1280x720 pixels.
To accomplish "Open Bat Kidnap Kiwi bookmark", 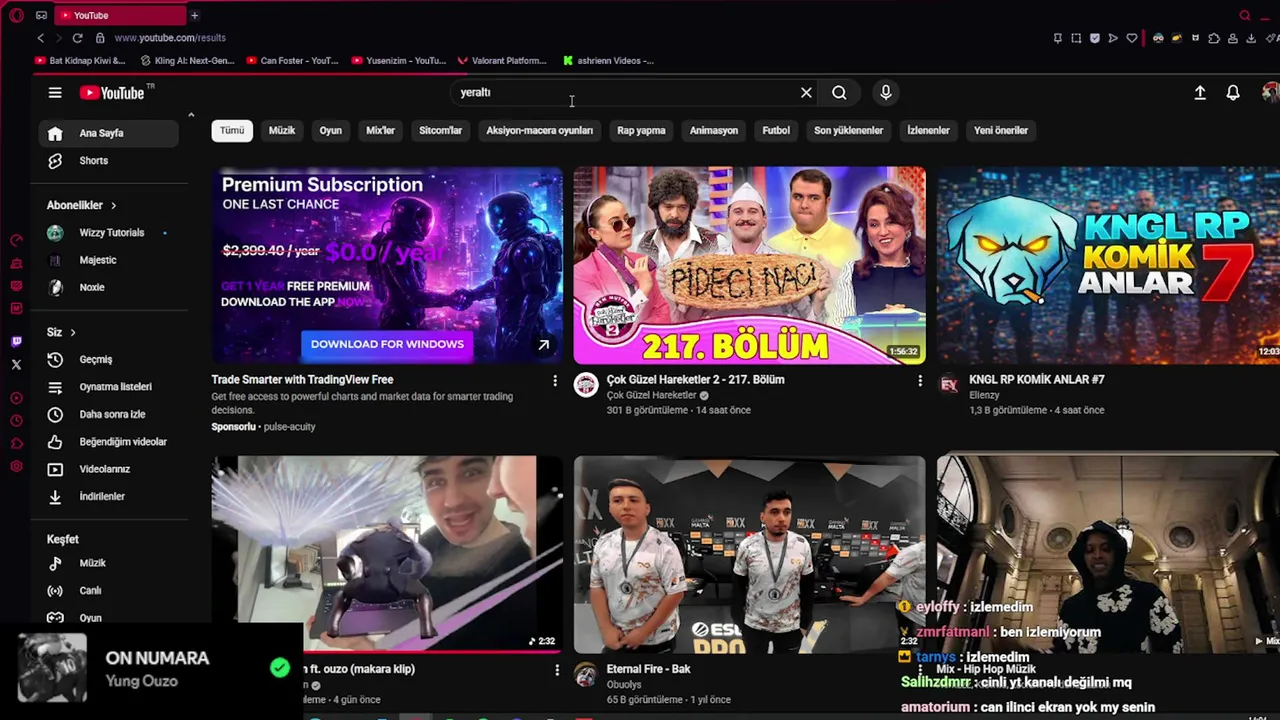I will point(80,61).
